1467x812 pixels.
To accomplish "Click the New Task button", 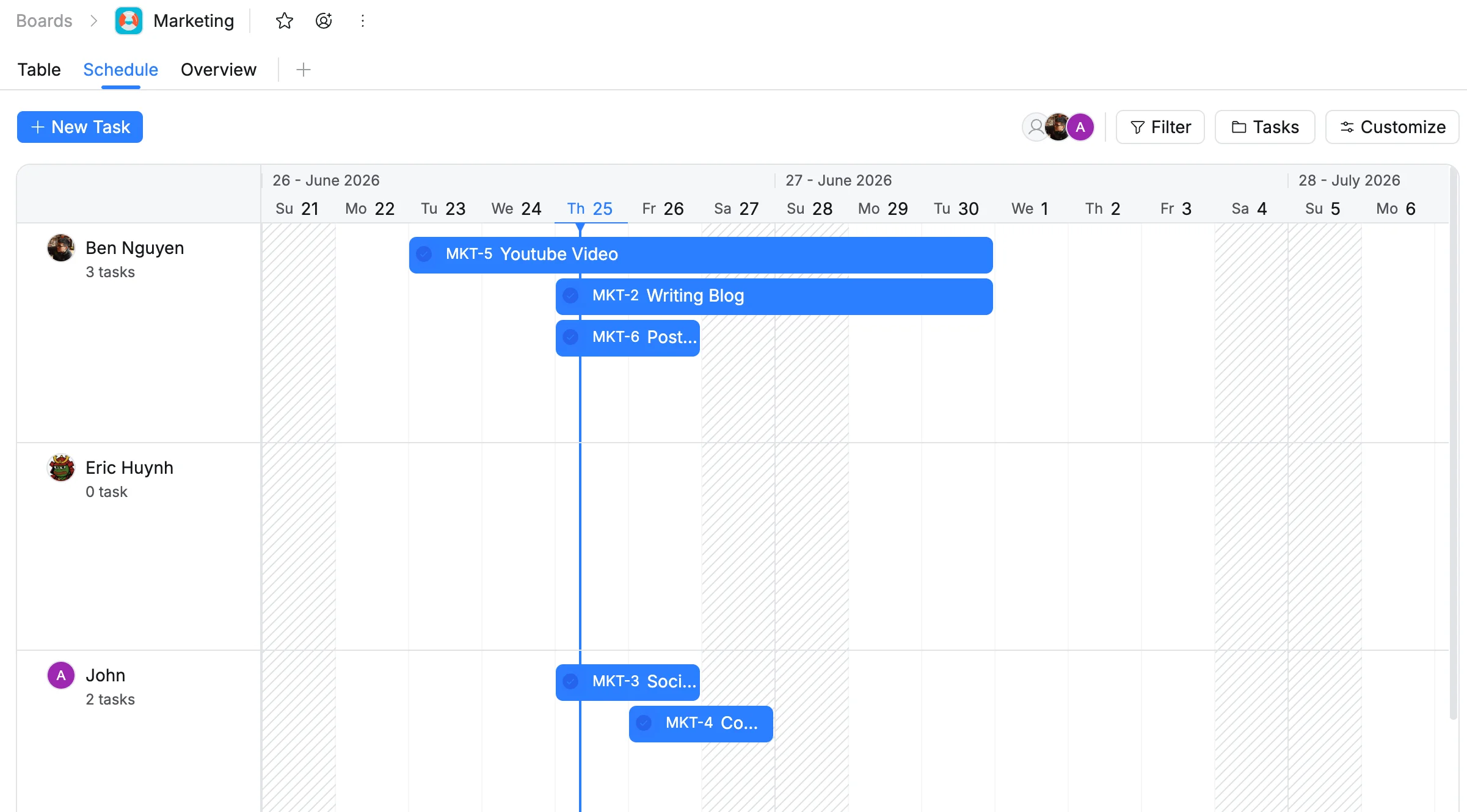I will (x=80, y=127).
